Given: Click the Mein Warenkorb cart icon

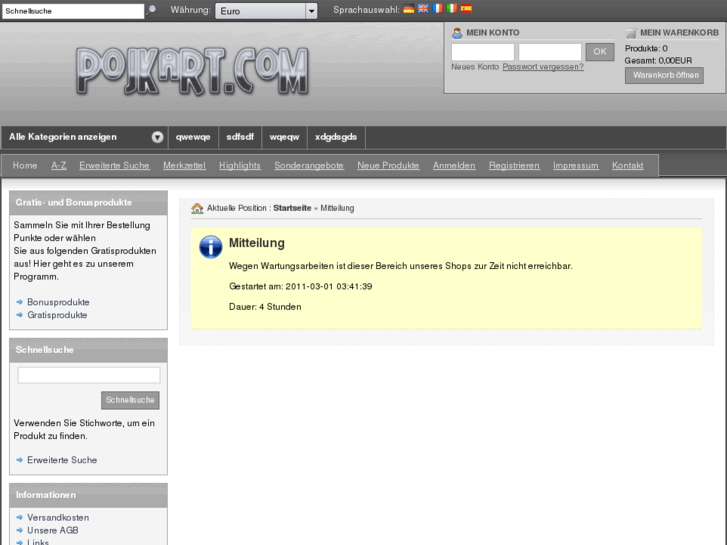Looking at the screenshot, I should point(631,33).
